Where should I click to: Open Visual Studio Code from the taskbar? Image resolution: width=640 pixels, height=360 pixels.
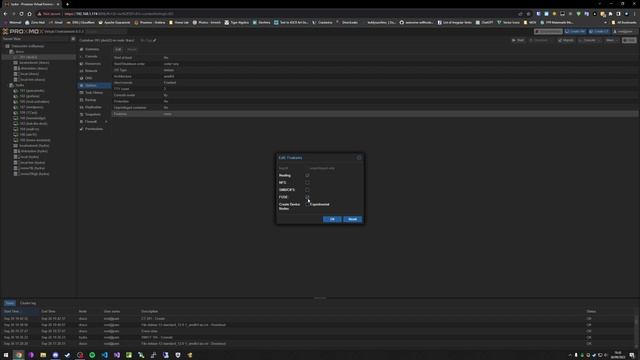point(104,355)
